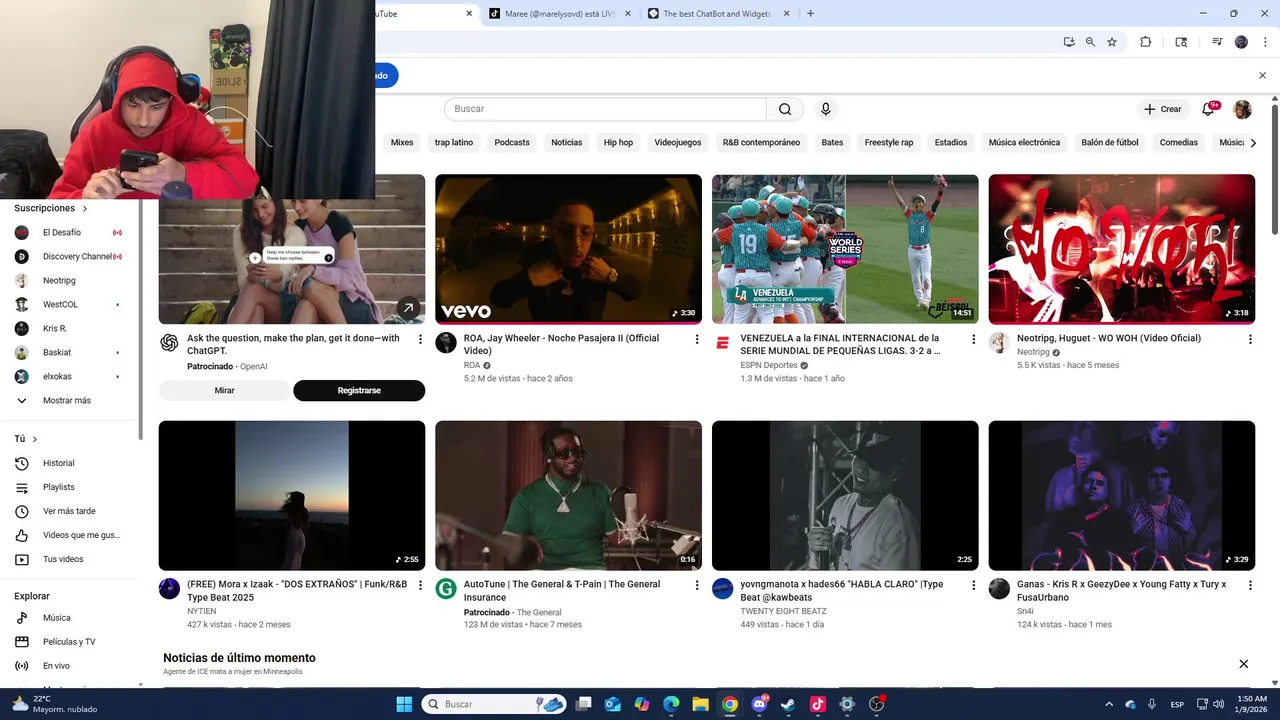This screenshot has width=1280, height=720.
Task: Switch to The best ChatBot and Widgets tab
Action: [x=719, y=14]
